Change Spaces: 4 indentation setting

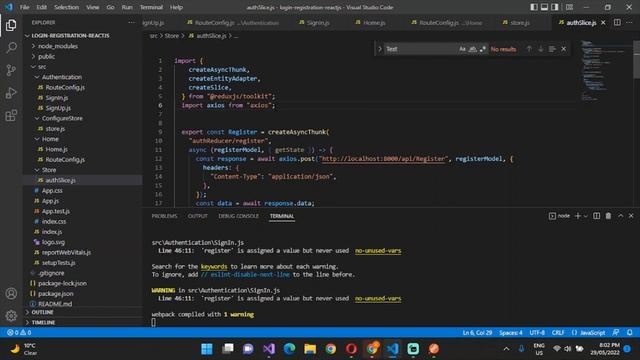[511, 332]
